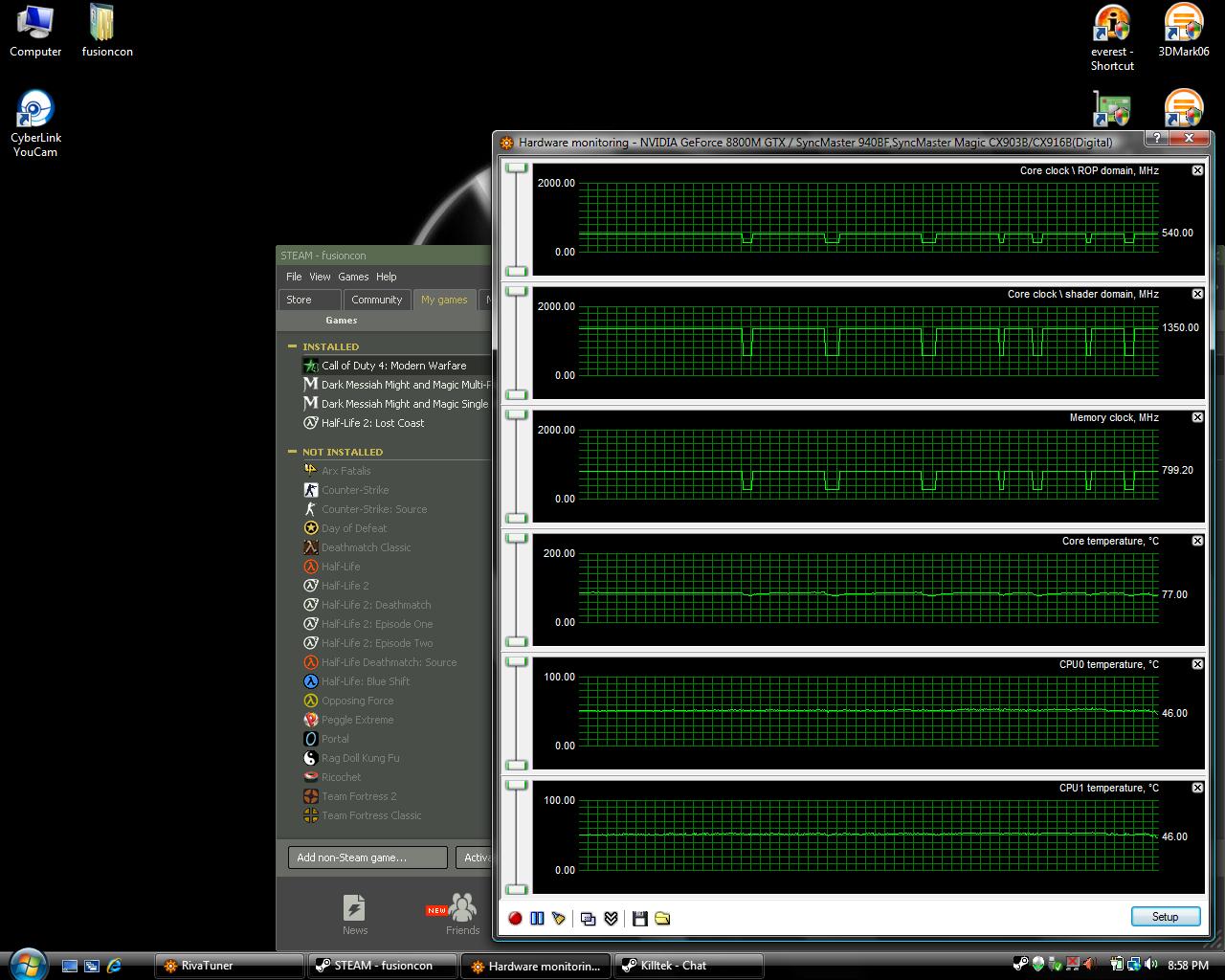Close the Core clock ROP domain graph
The width and height of the screenshot is (1225, 980).
coord(1197,170)
